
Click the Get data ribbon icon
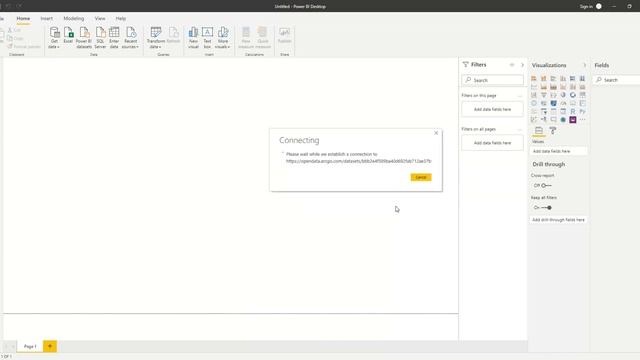click(x=54, y=38)
